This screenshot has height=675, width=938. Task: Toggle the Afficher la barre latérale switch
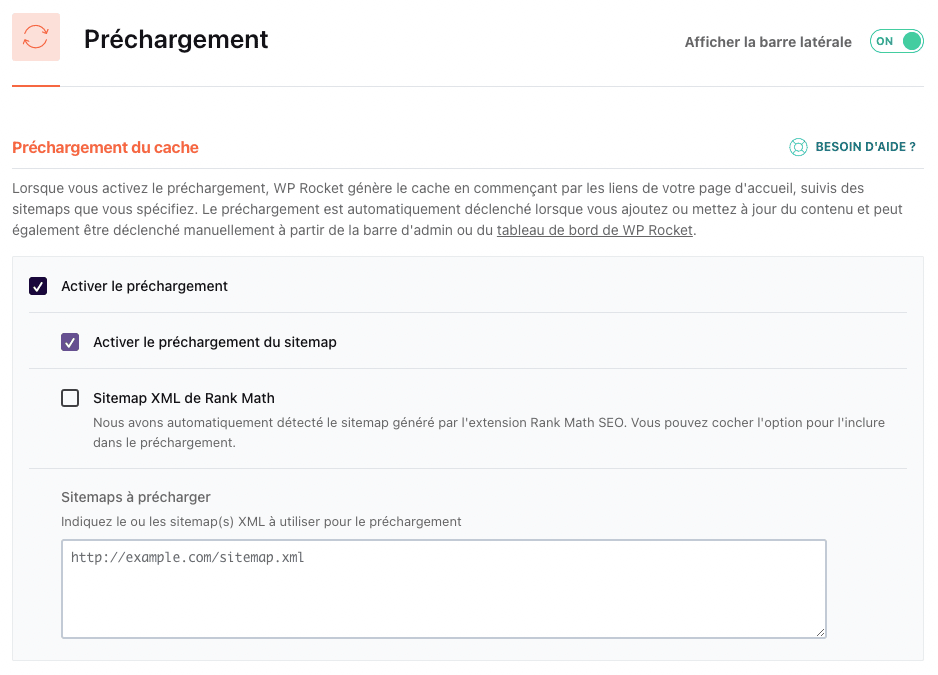896,42
